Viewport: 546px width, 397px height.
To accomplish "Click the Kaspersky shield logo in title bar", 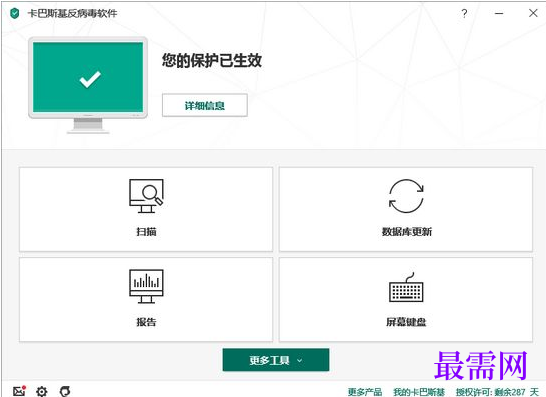I will coord(15,14).
